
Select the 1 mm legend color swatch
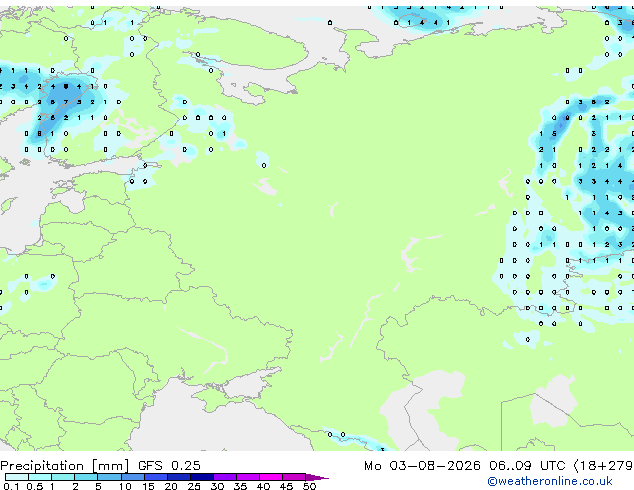[63, 477]
